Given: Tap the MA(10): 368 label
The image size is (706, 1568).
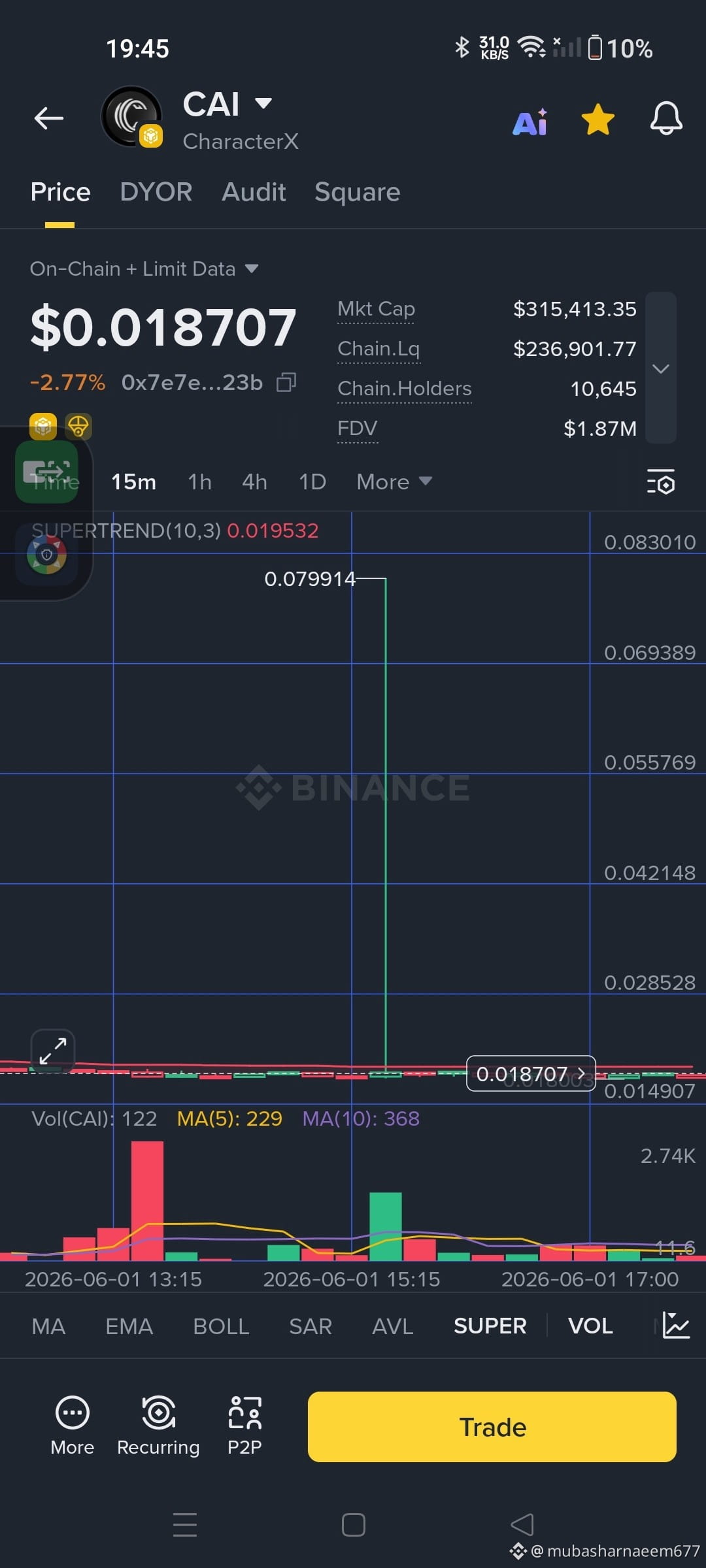Looking at the screenshot, I should tap(361, 1119).
